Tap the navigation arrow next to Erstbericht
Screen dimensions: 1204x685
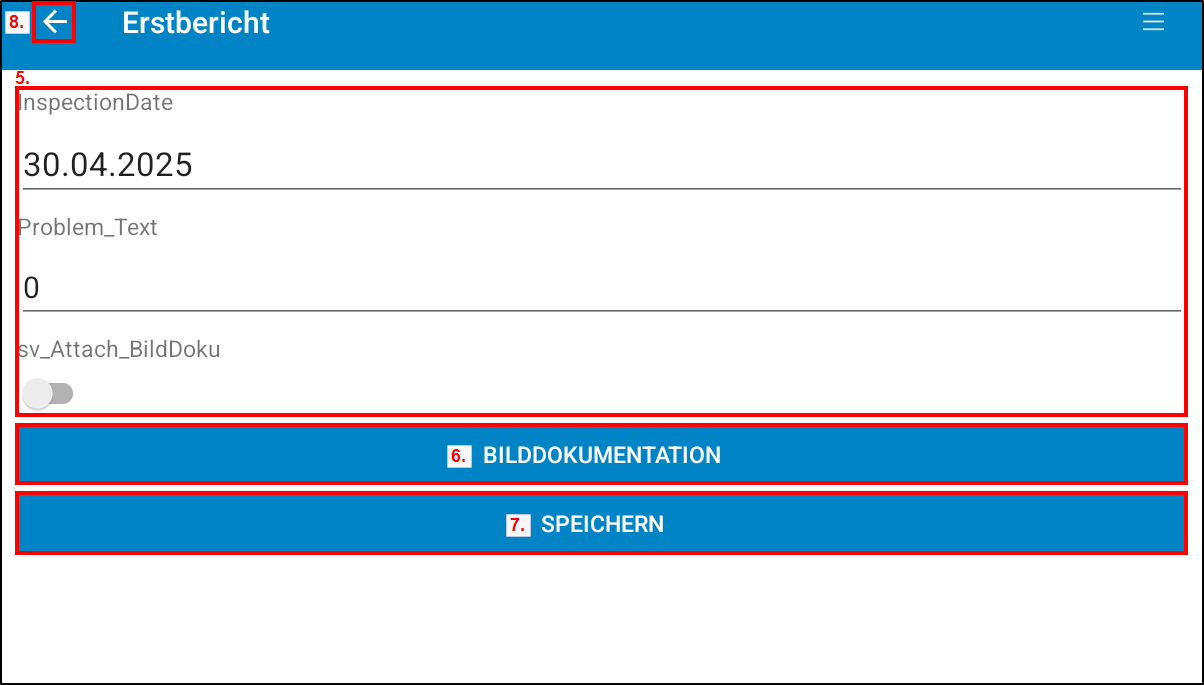[55, 22]
